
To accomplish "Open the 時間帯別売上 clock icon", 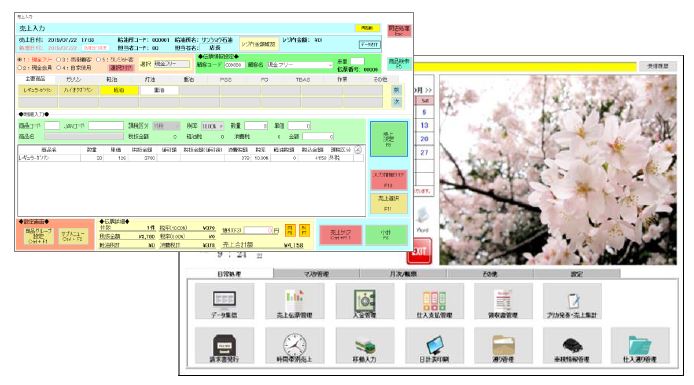I will tap(294, 346).
